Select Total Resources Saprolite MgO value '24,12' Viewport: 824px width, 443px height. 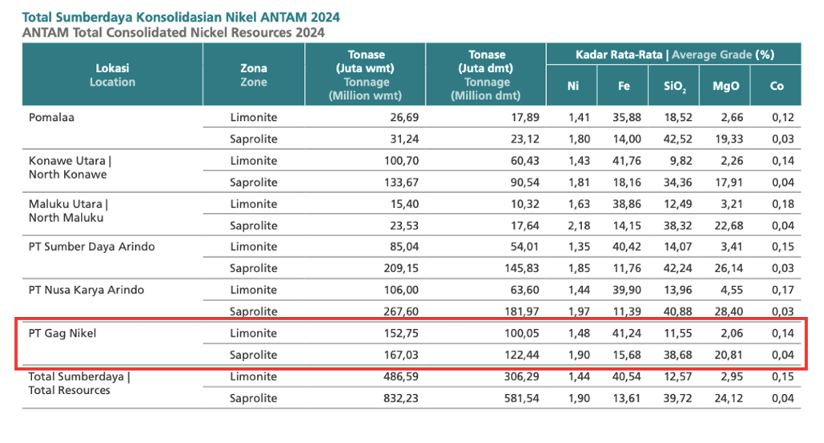tap(729, 398)
